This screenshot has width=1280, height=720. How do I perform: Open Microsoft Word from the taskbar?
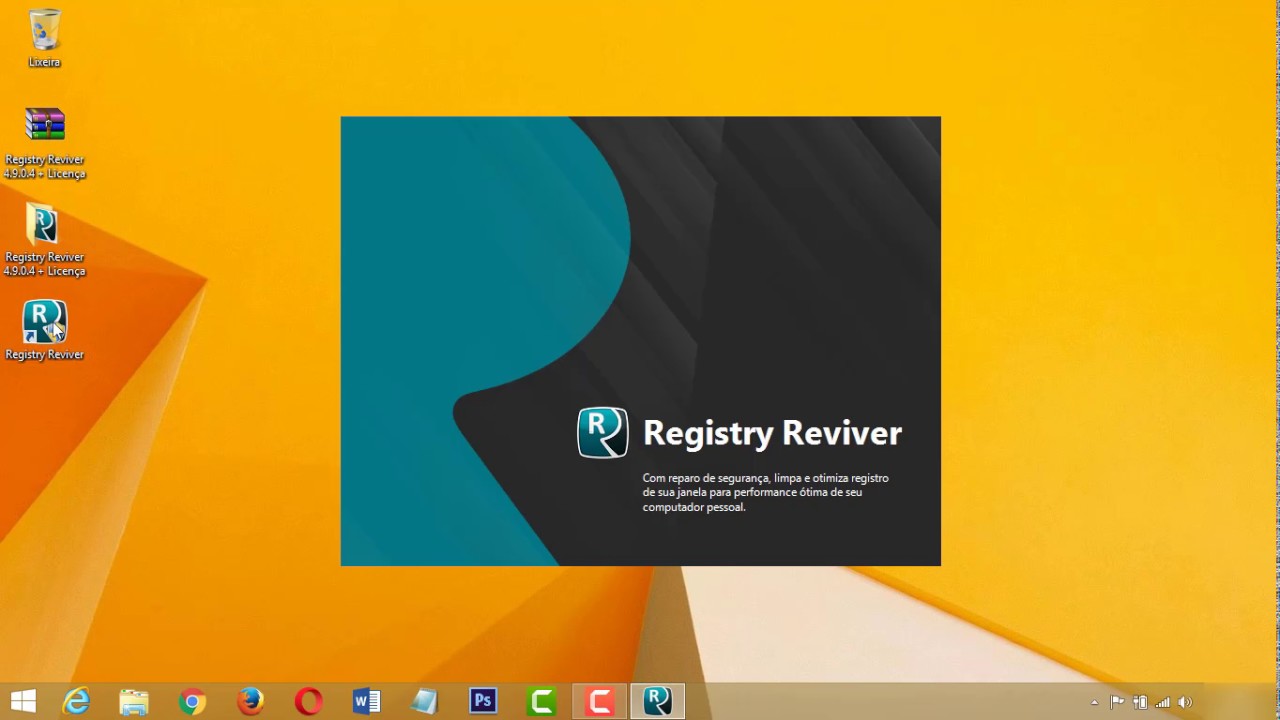pos(366,701)
